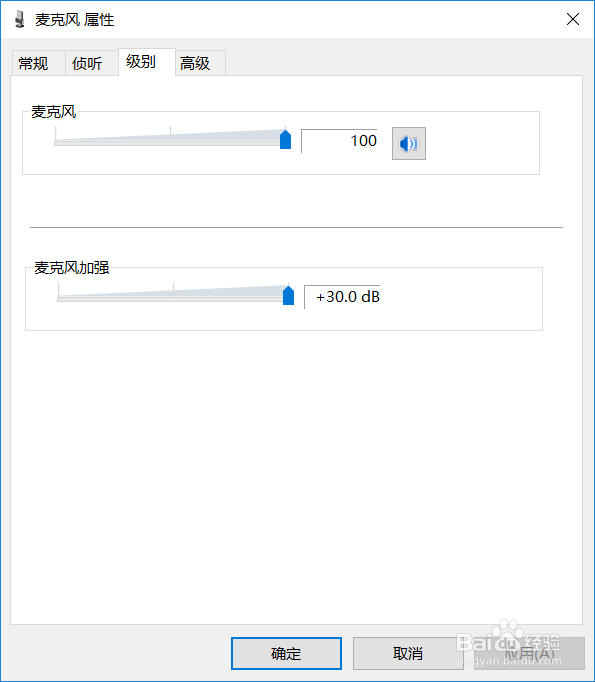This screenshot has width=595, height=682.
Task: Click the boost value field showing +30.0 dB
Action: (x=342, y=297)
